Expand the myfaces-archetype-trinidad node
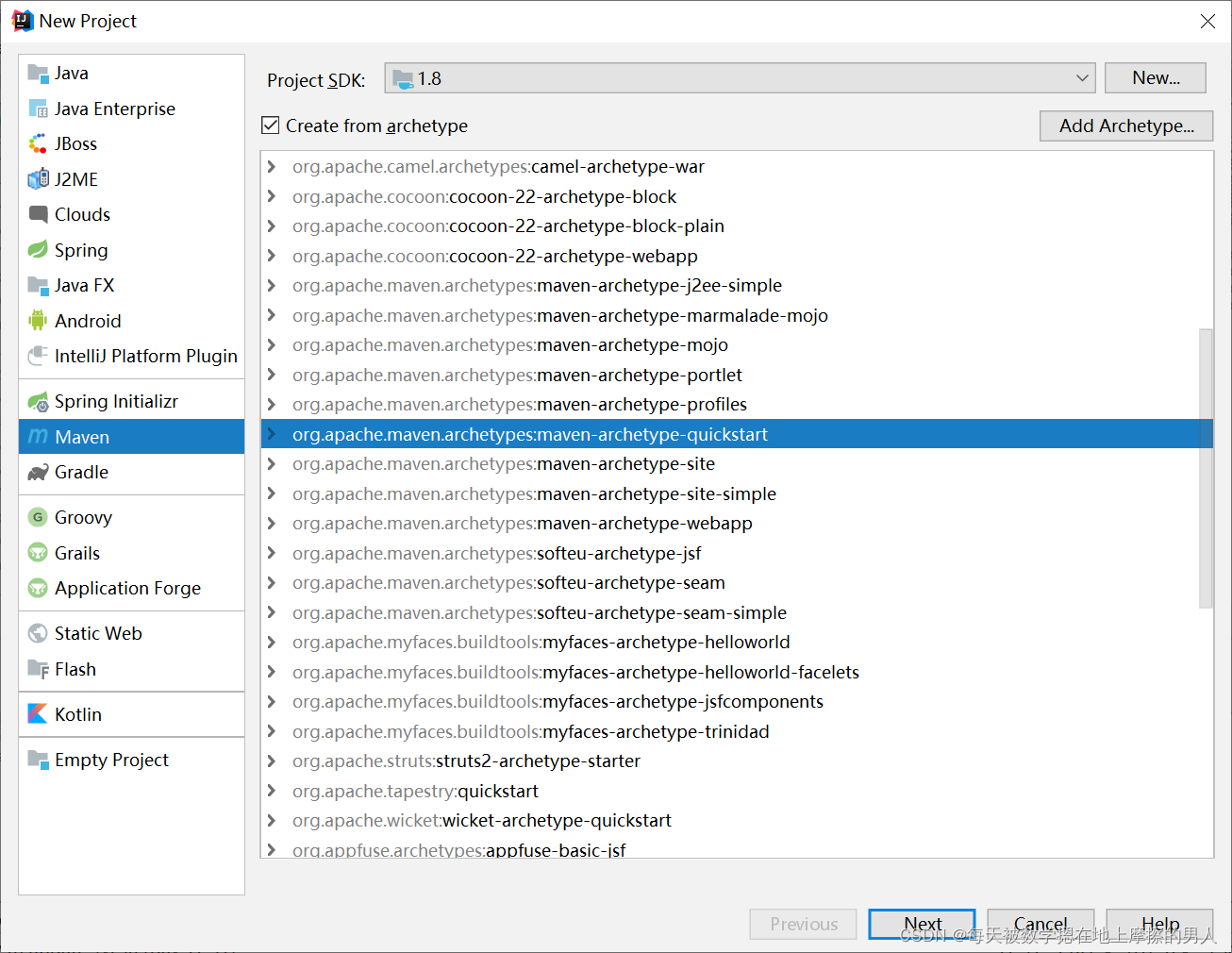The height and width of the screenshot is (953, 1232). point(272,731)
